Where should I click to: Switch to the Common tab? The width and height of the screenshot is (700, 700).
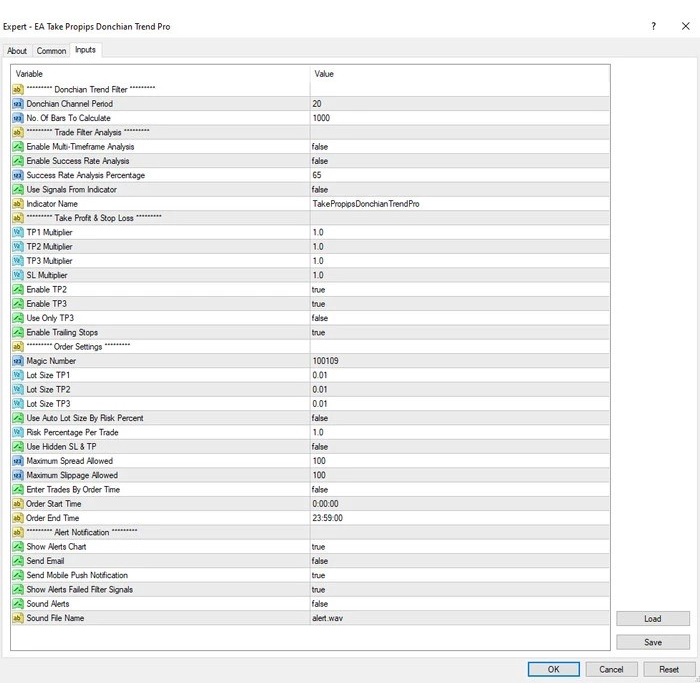pyautogui.click(x=51, y=51)
